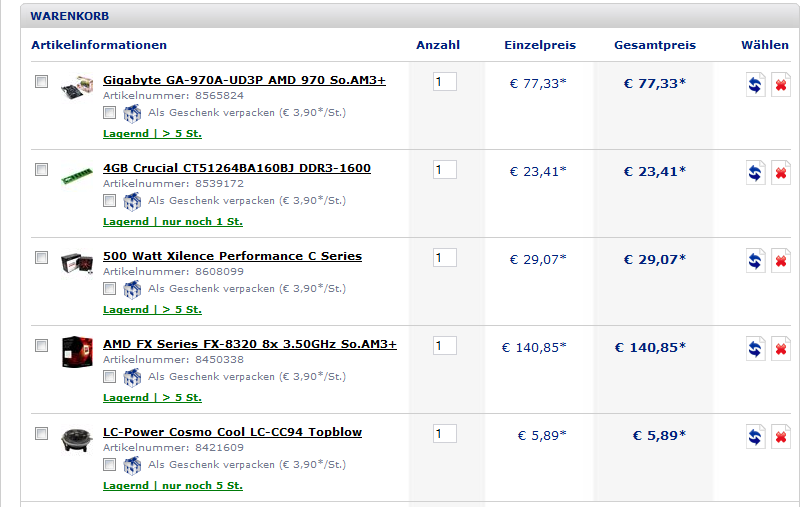This screenshot has width=807, height=507.
Task: Enable gift wrapping for LC-Power Cosmo Cool
Action: [109, 464]
